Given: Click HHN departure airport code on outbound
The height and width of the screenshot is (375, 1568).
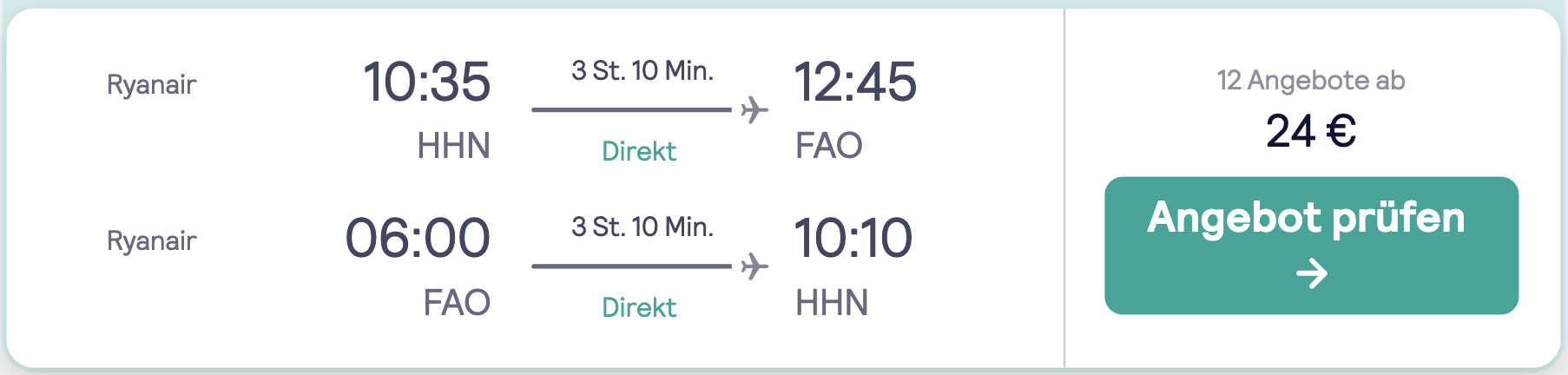Looking at the screenshot, I should [x=454, y=146].
